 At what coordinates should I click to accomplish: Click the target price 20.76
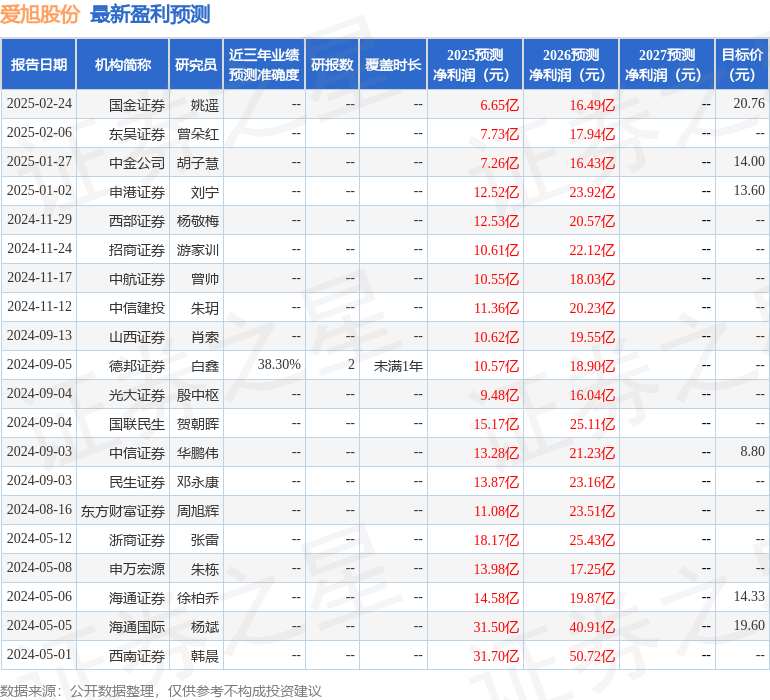pos(749,103)
